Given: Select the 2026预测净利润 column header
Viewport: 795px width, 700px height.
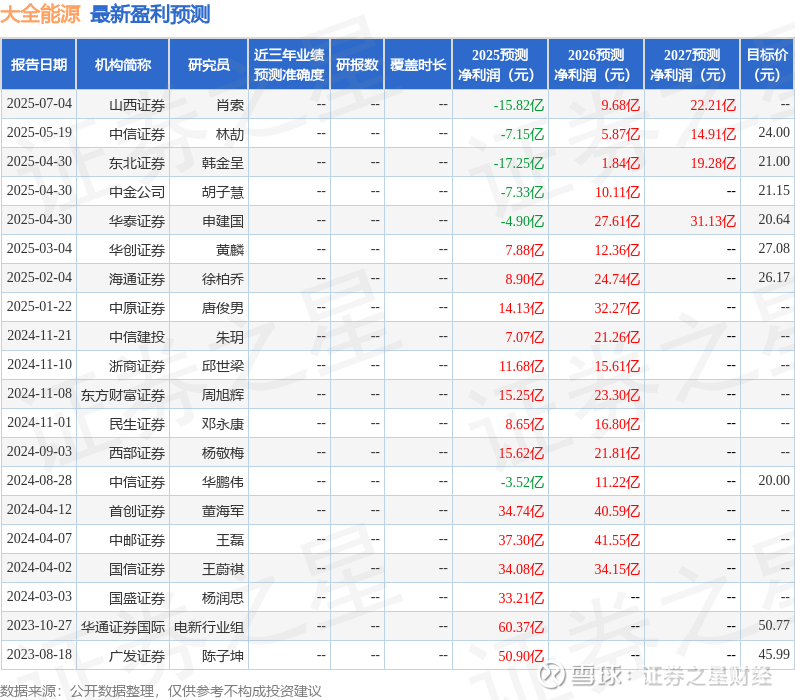Looking at the screenshot, I should click(x=596, y=65).
